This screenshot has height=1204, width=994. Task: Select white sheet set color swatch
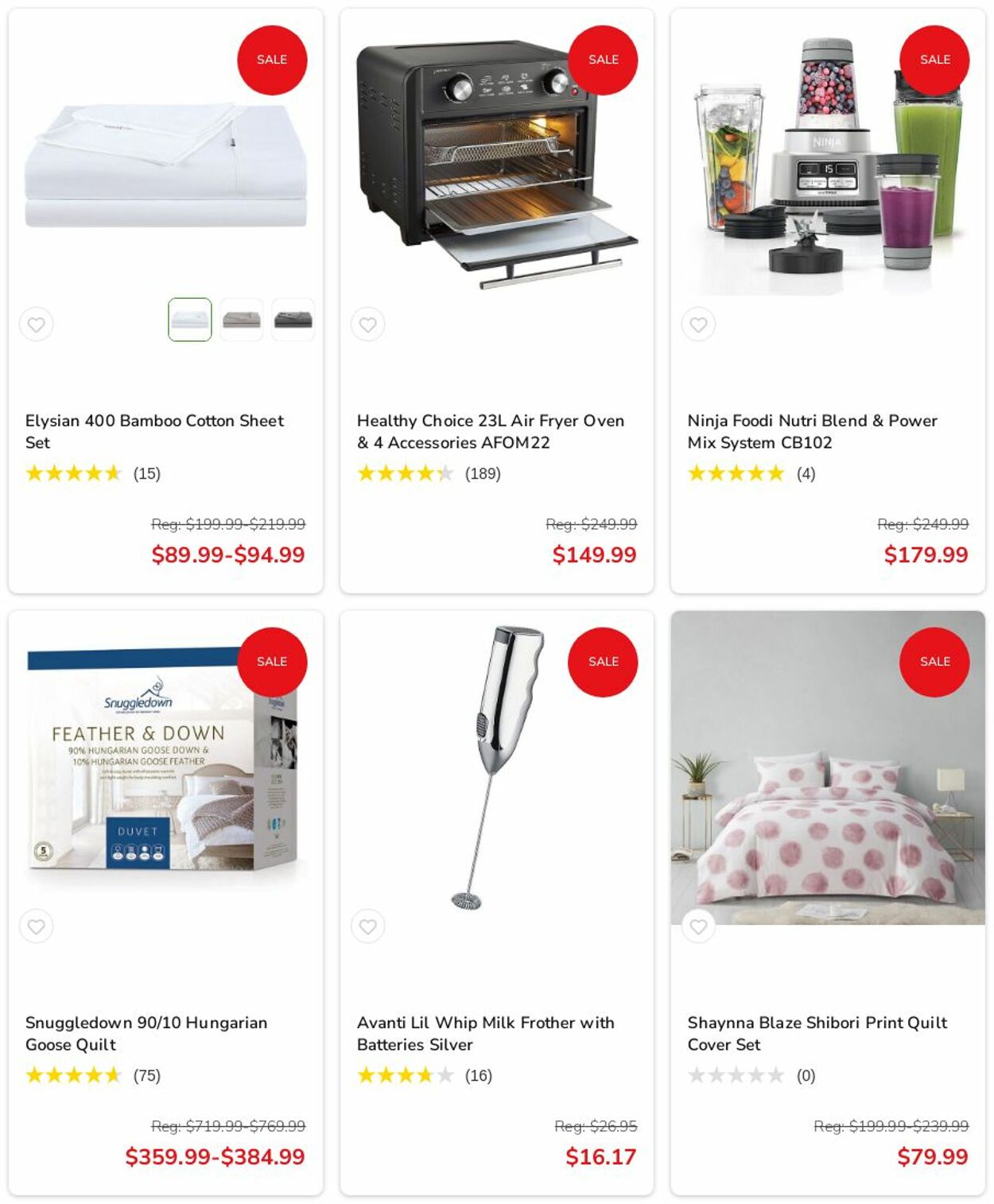tap(190, 320)
